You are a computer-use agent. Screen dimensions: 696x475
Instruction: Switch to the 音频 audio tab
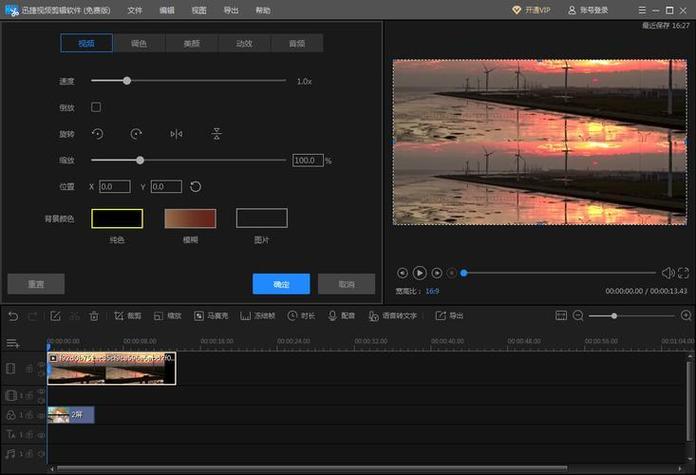(297, 43)
